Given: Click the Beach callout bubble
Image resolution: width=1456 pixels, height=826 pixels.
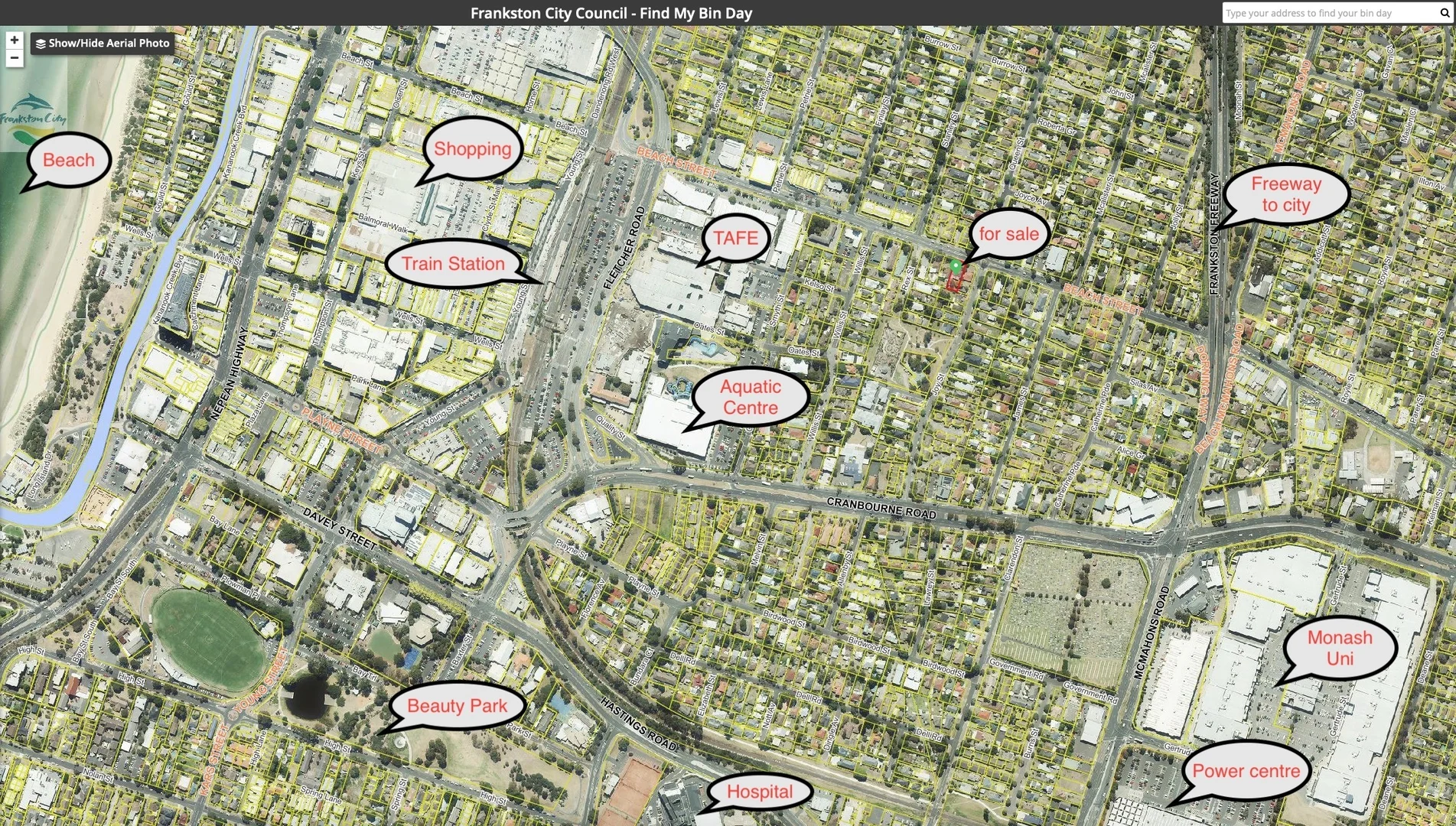Looking at the screenshot, I should pyautogui.click(x=69, y=160).
